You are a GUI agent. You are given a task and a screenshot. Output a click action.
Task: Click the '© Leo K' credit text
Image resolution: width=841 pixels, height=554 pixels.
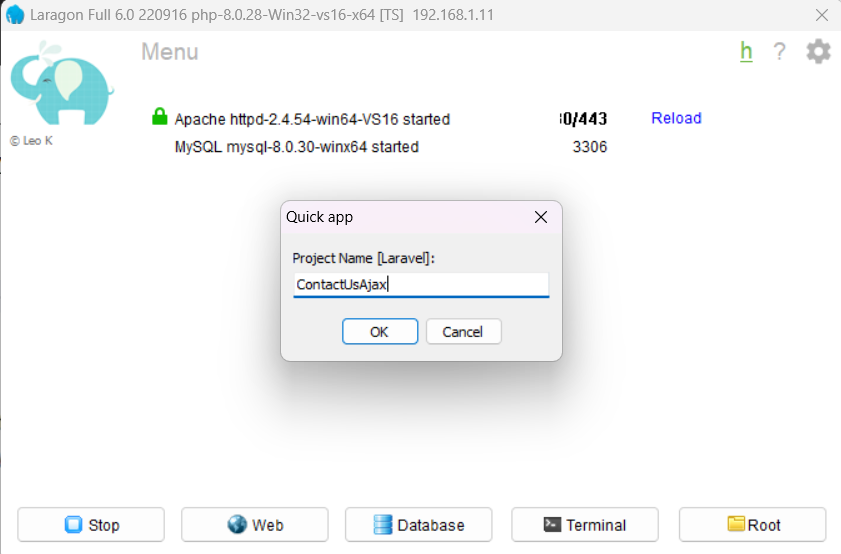[31, 141]
